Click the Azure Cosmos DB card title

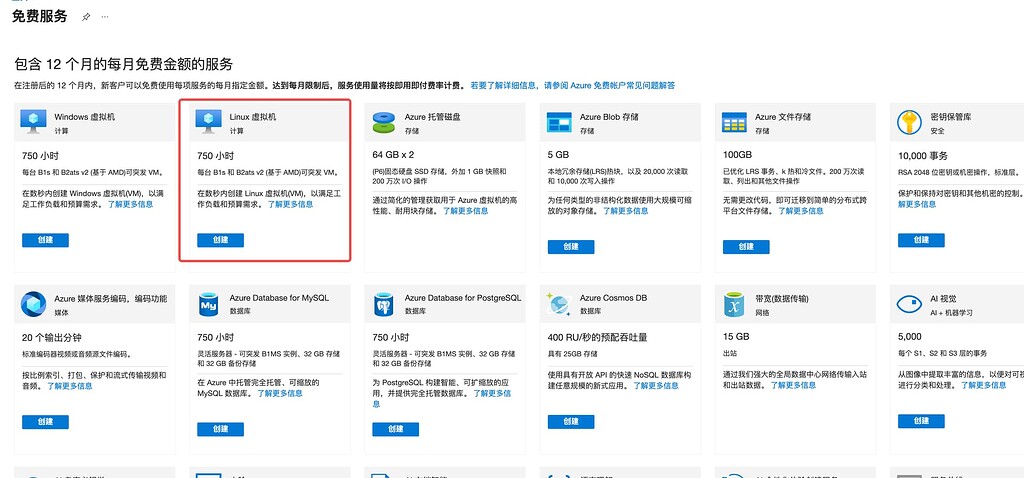point(613,298)
